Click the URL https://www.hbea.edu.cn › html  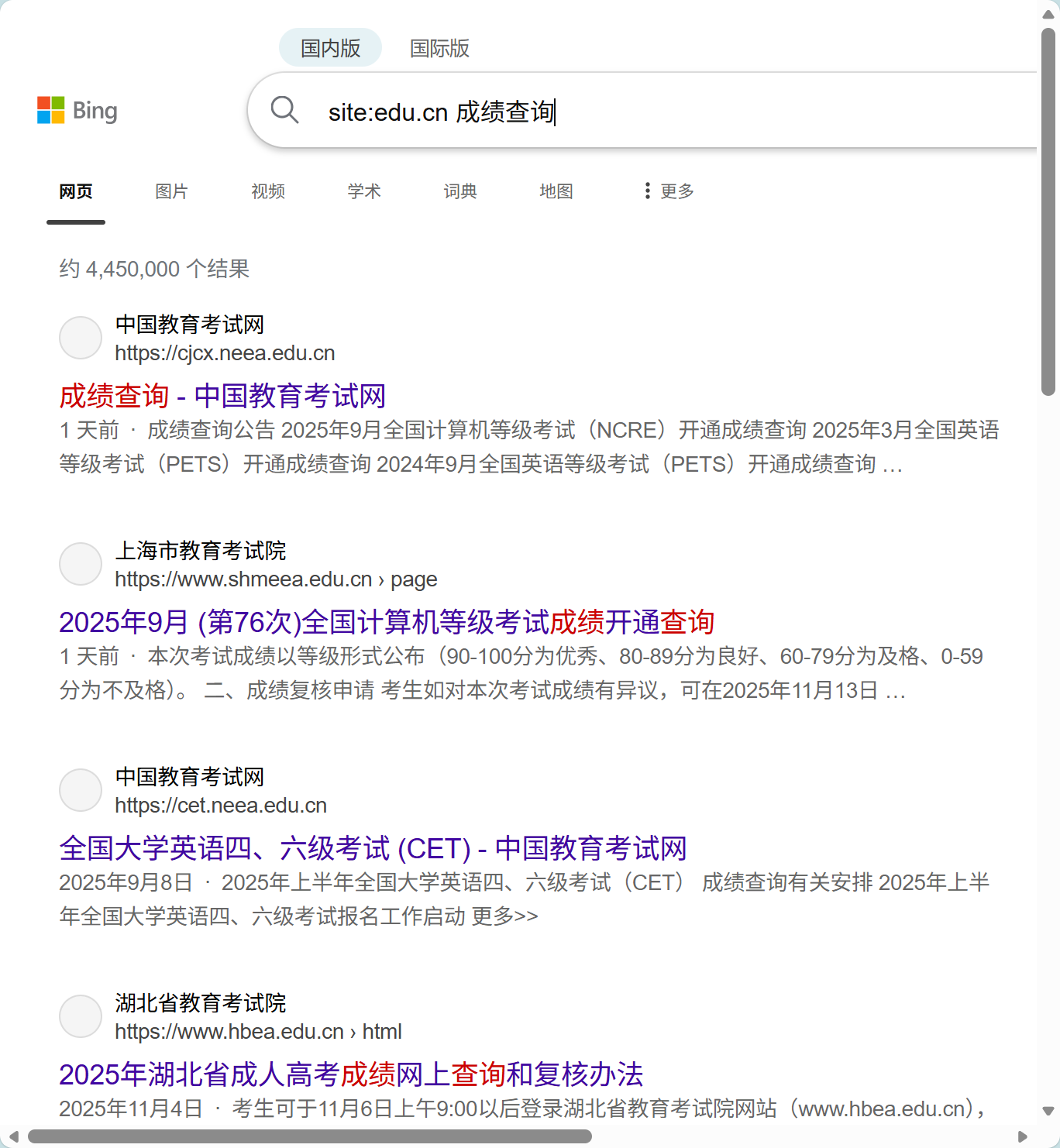[258, 1032]
